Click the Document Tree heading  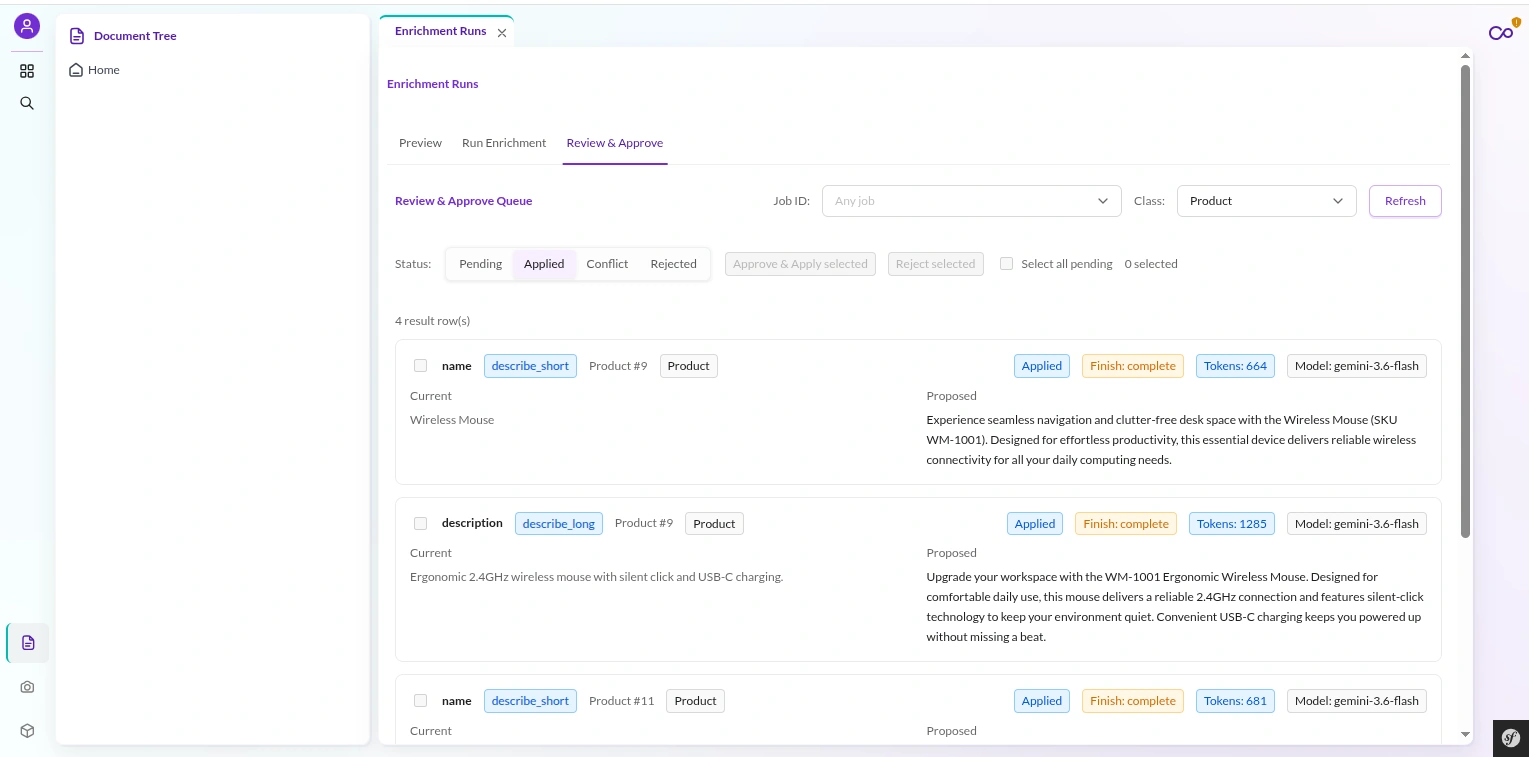[135, 36]
